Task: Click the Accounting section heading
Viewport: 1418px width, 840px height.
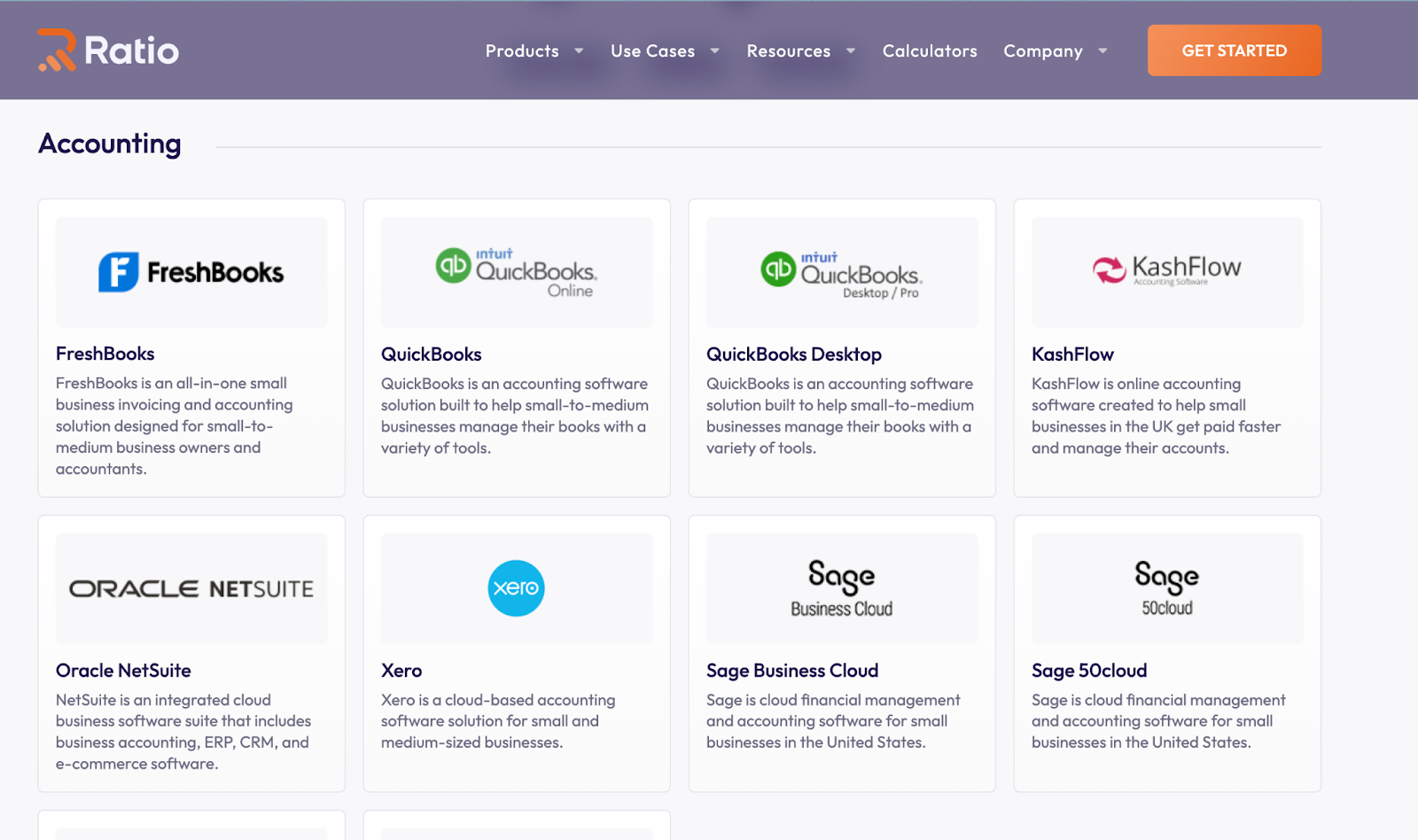Action: pyautogui.click(x=110, y=144)
